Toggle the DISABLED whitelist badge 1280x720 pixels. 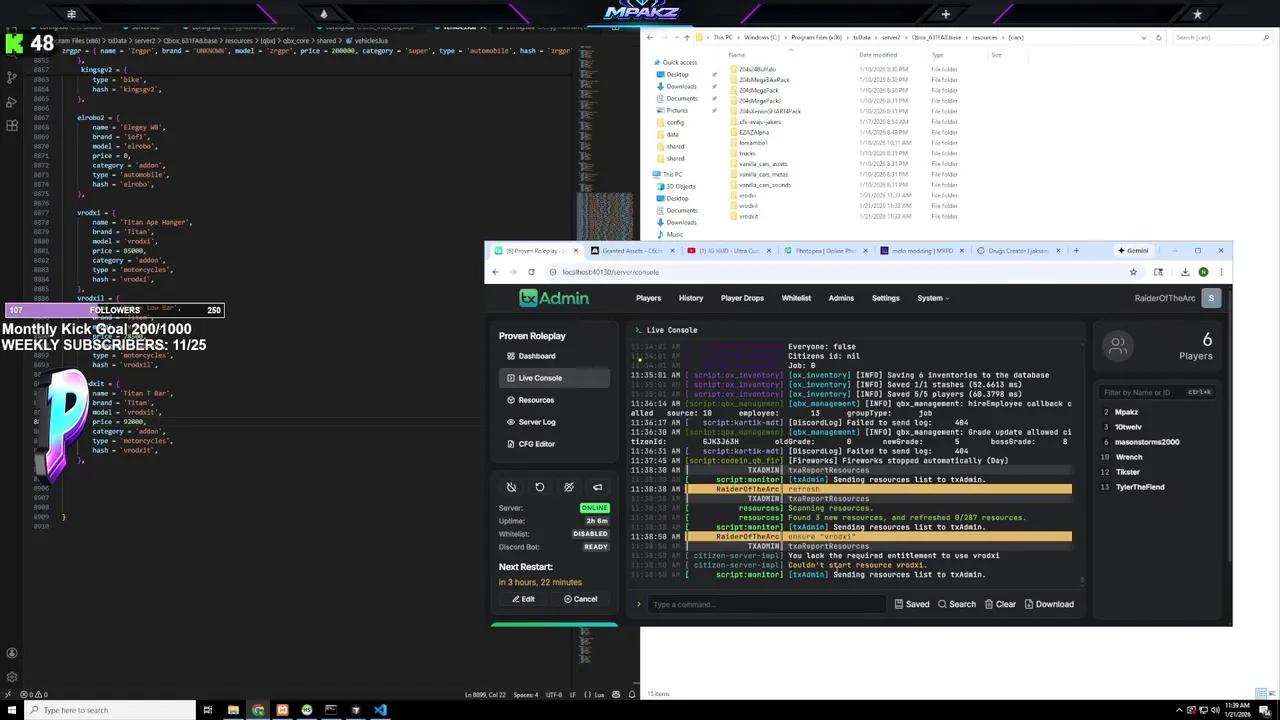pos(589,533)
